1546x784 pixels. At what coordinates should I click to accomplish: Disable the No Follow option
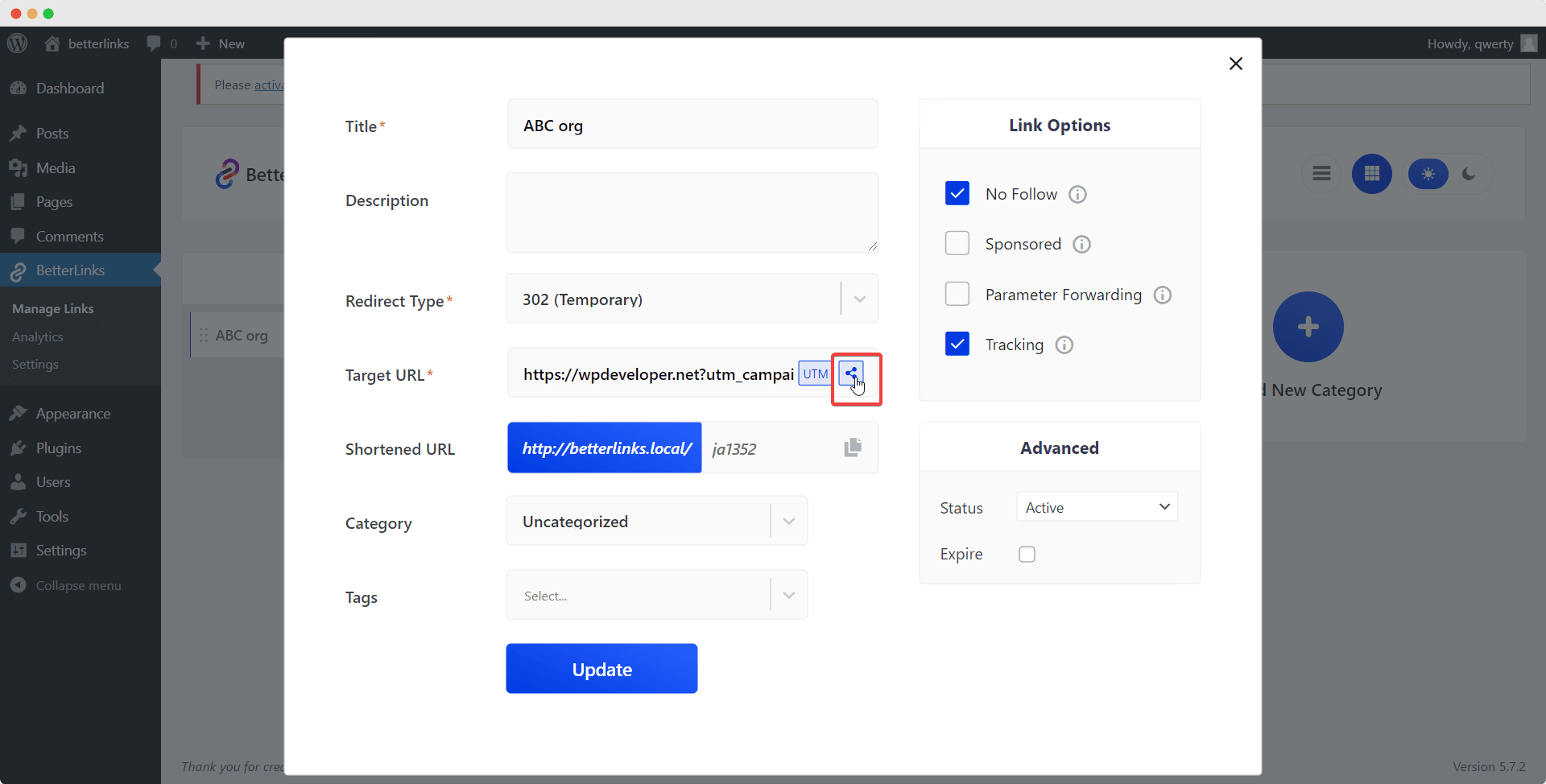click(x=957, y=193)
